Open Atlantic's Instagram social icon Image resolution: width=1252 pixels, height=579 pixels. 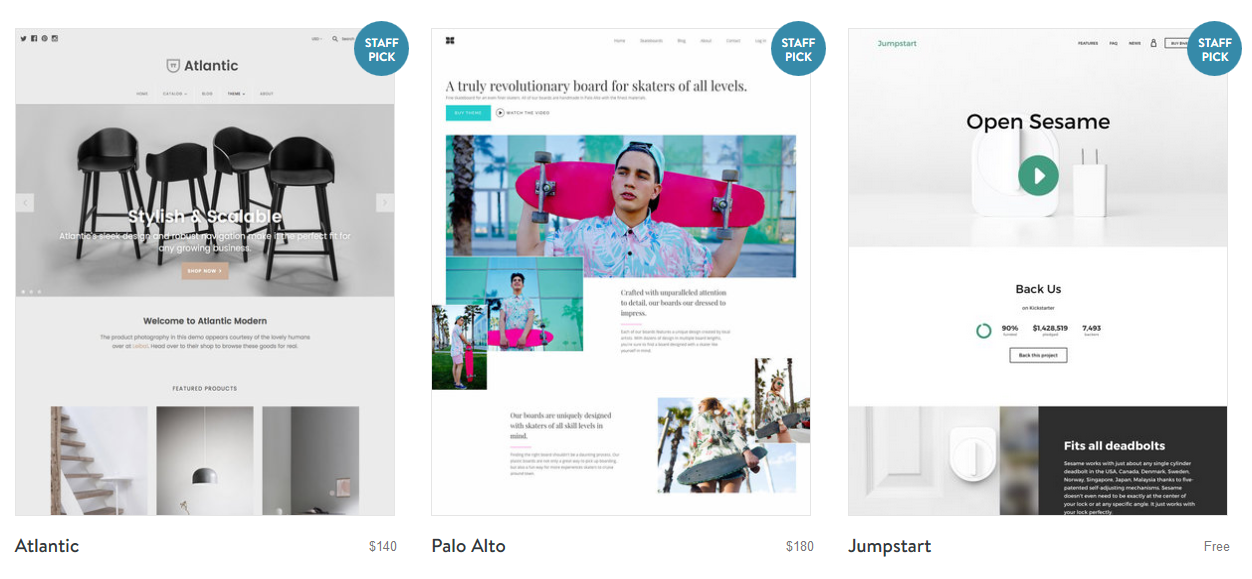click(55, 37)
